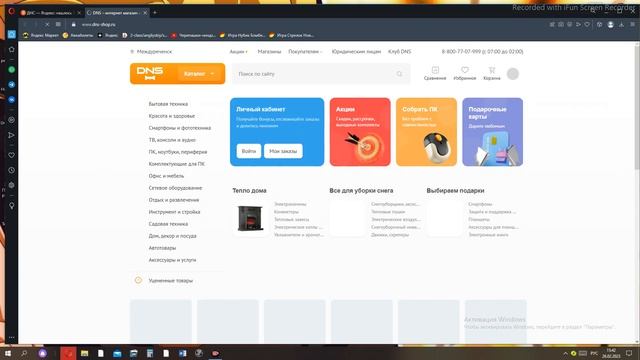This screenshot has width=640, height=360.
Task: Open Бытовая техника category
Action: (168, 104)
